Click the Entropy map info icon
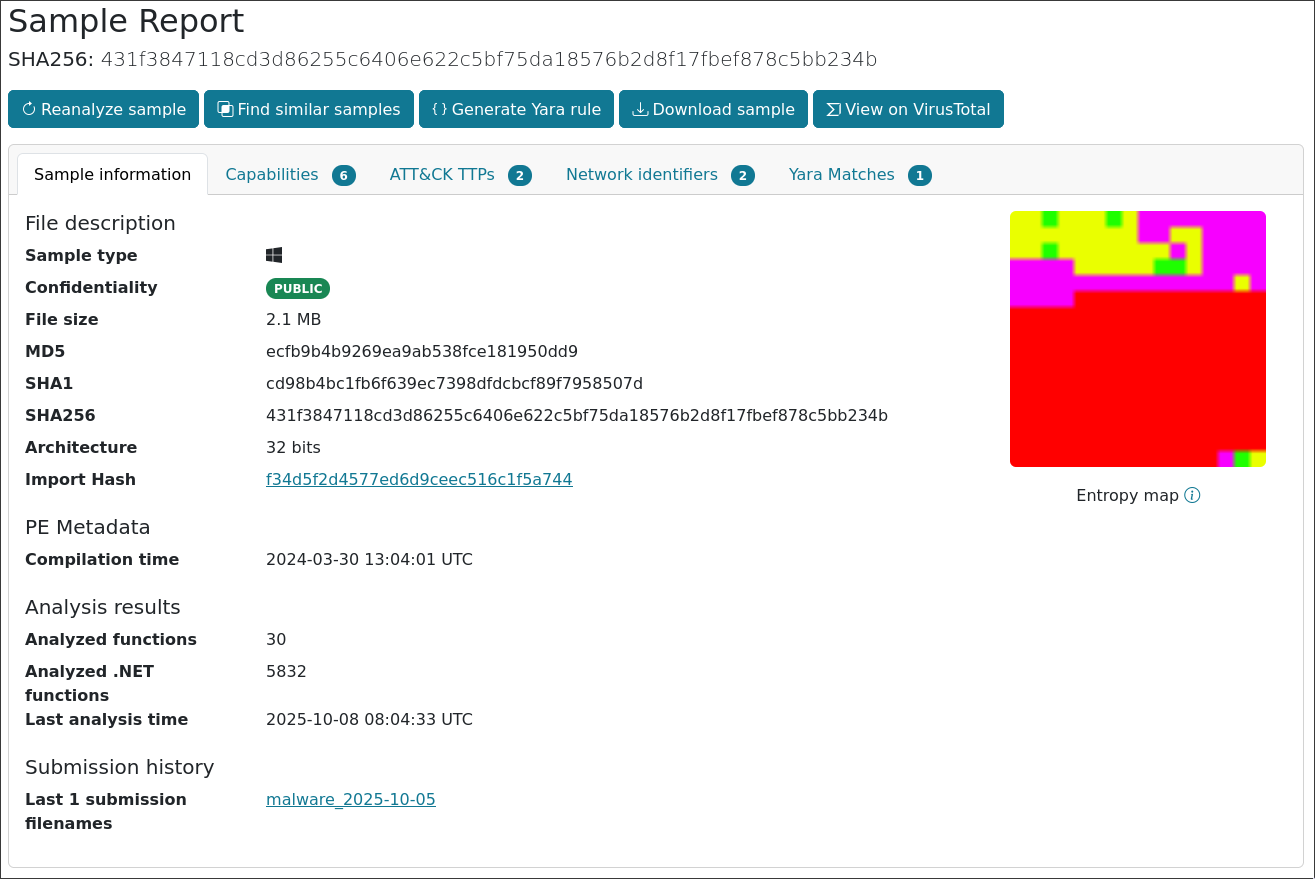 click(x=1192, y=495)
